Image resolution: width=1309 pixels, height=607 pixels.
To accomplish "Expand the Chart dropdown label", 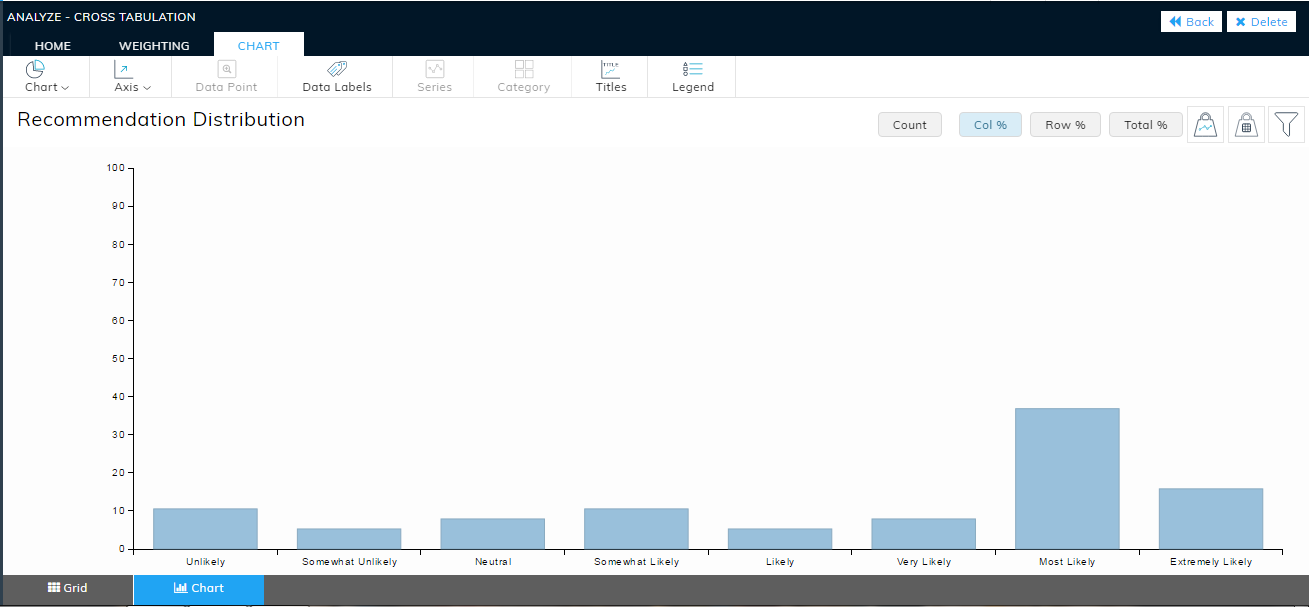I will tap(47, 87).
